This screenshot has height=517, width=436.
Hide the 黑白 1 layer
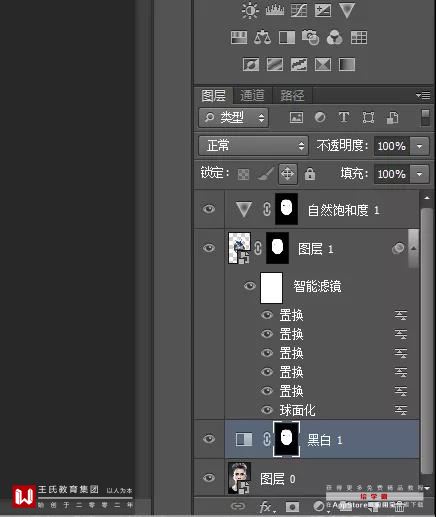coord(209,439)
